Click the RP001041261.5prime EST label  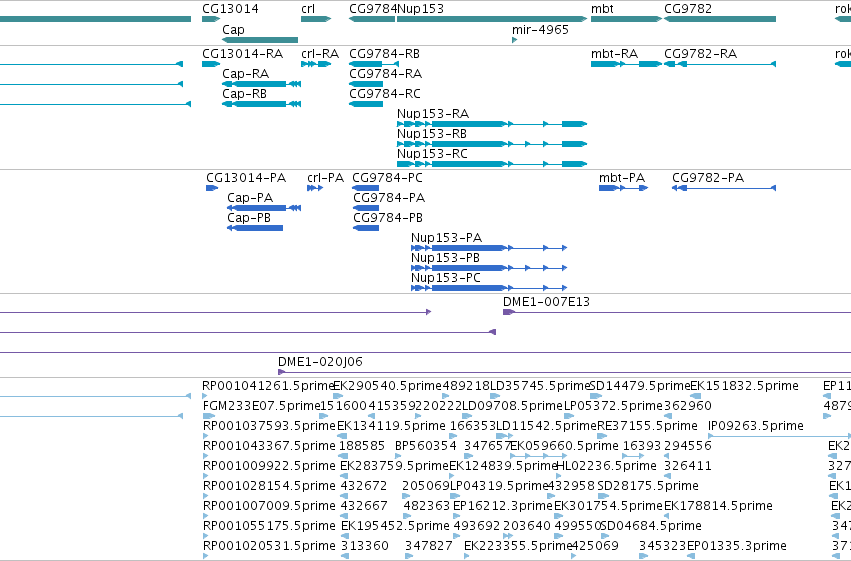point(269,386)
